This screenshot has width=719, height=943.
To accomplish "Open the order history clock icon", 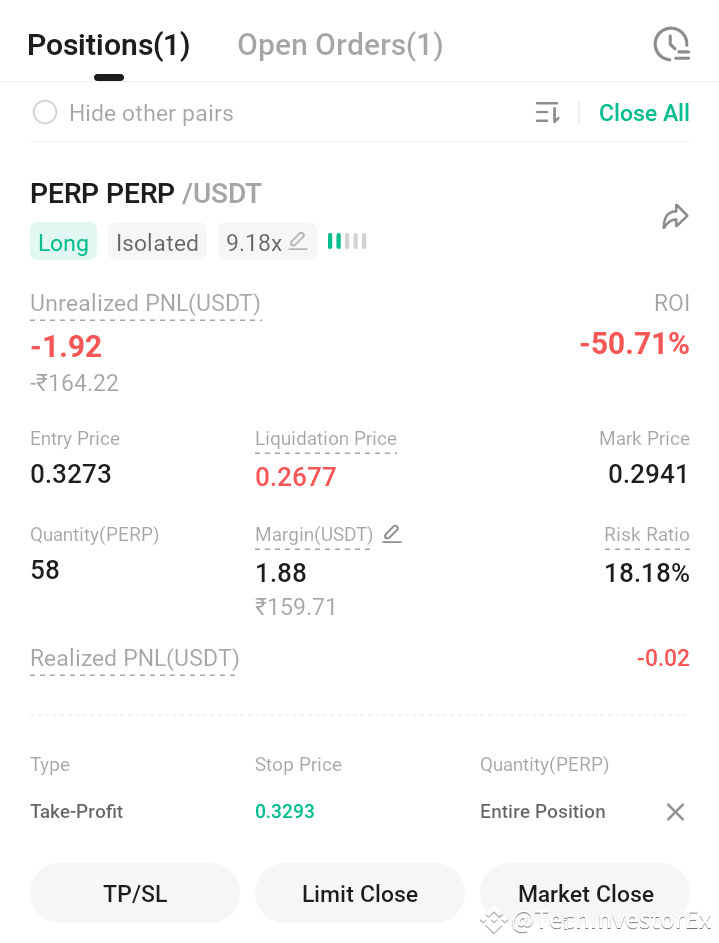I will [x=672, y=44].
